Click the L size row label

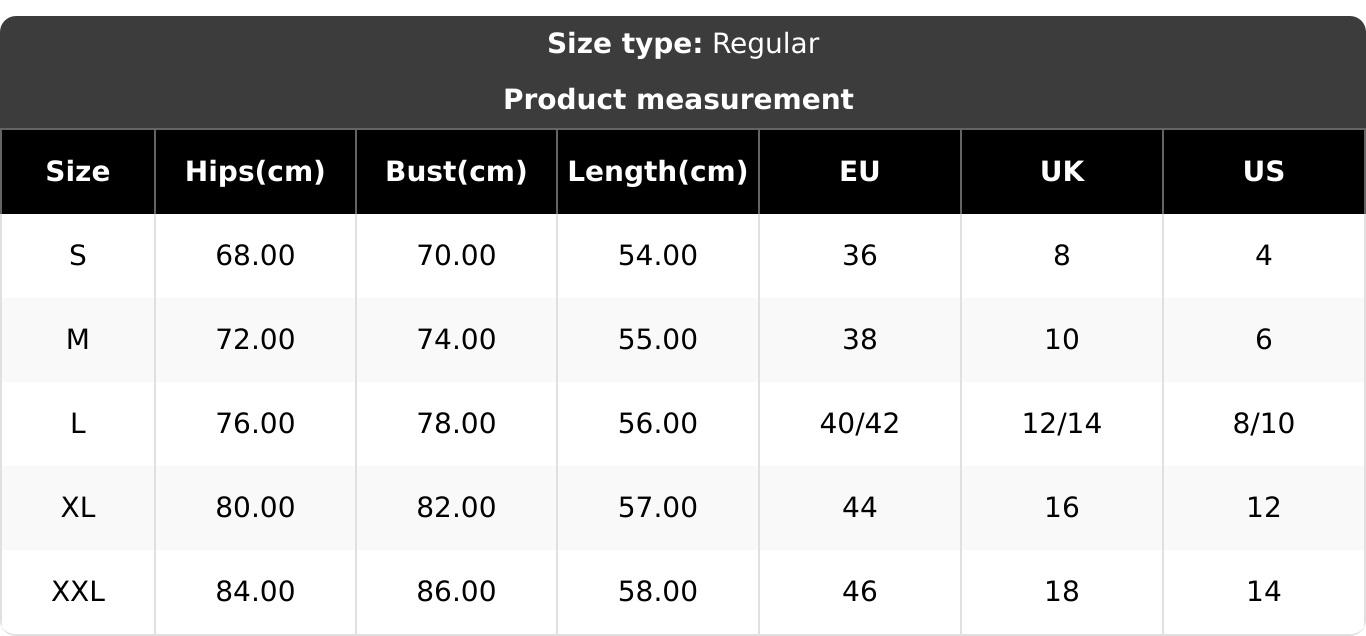78,424
